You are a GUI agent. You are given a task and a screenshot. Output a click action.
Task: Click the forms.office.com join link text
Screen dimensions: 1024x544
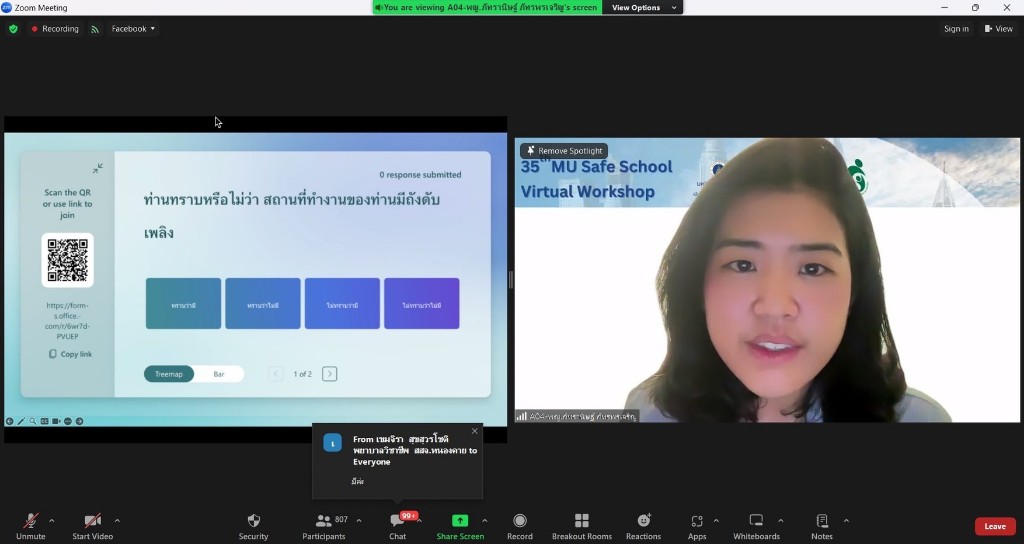pos(67,321)
